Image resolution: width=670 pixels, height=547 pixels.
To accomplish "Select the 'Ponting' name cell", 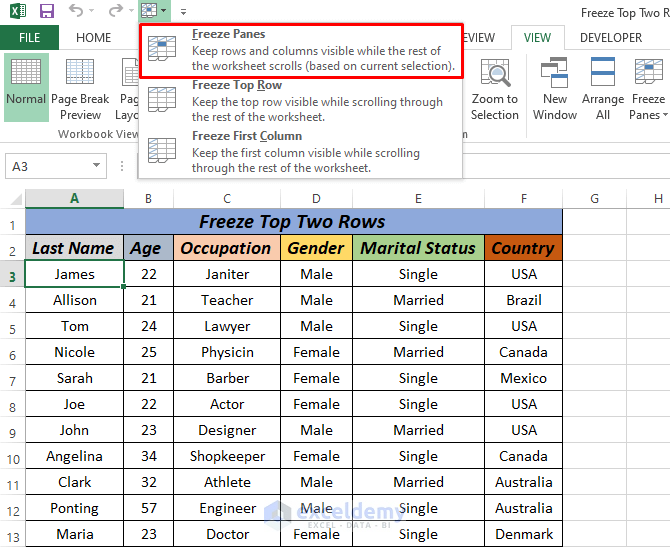I will [74, 508].
